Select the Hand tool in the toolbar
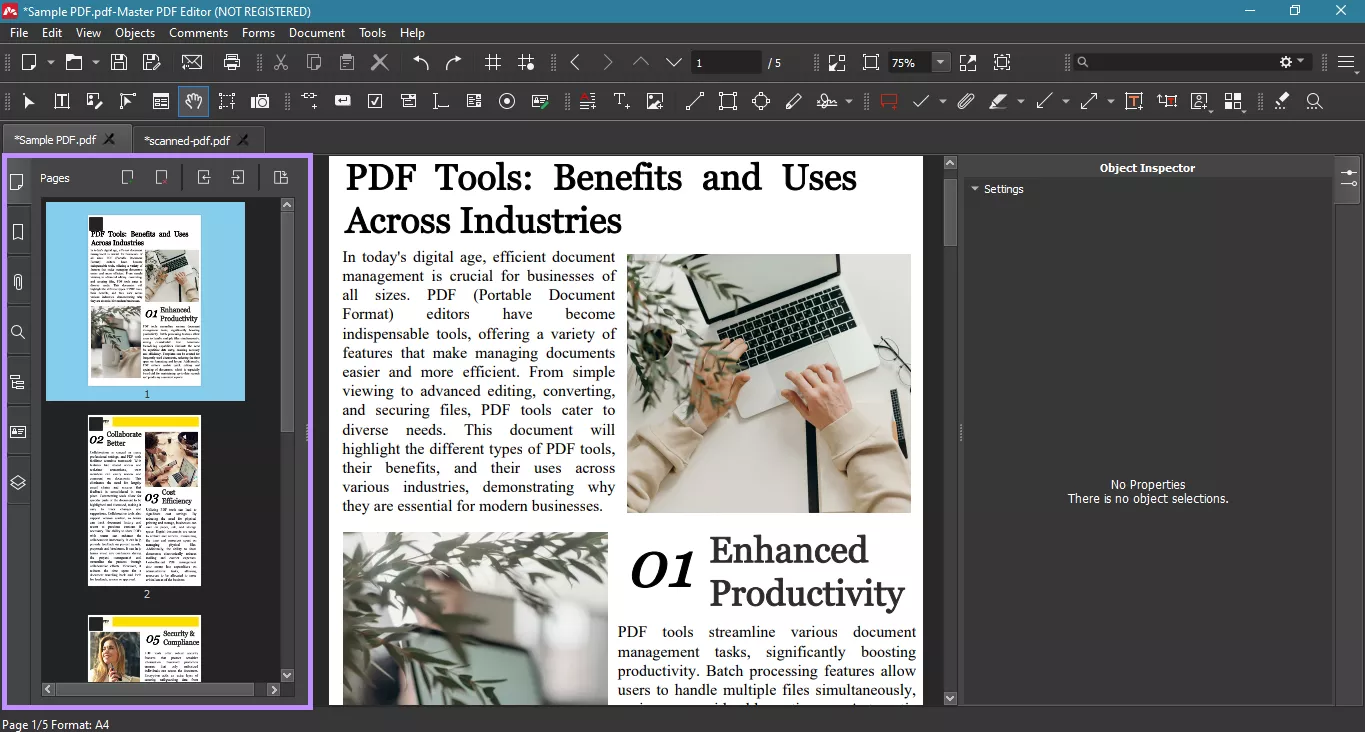 (193, 101)
